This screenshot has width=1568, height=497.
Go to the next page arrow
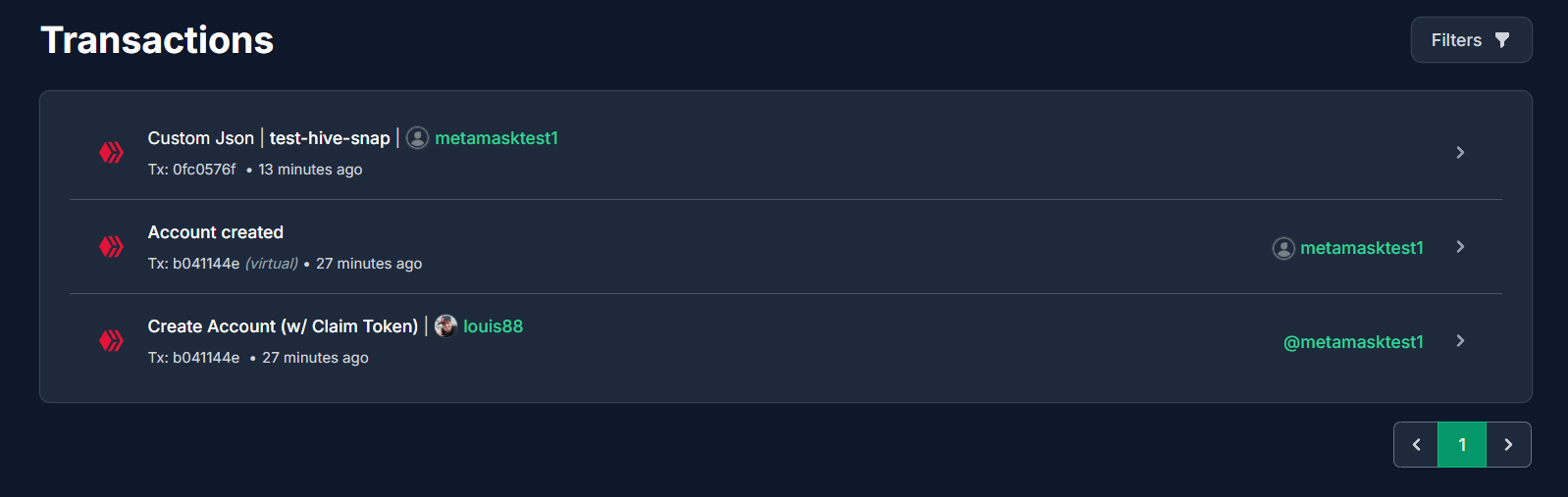coord(1508,445)
